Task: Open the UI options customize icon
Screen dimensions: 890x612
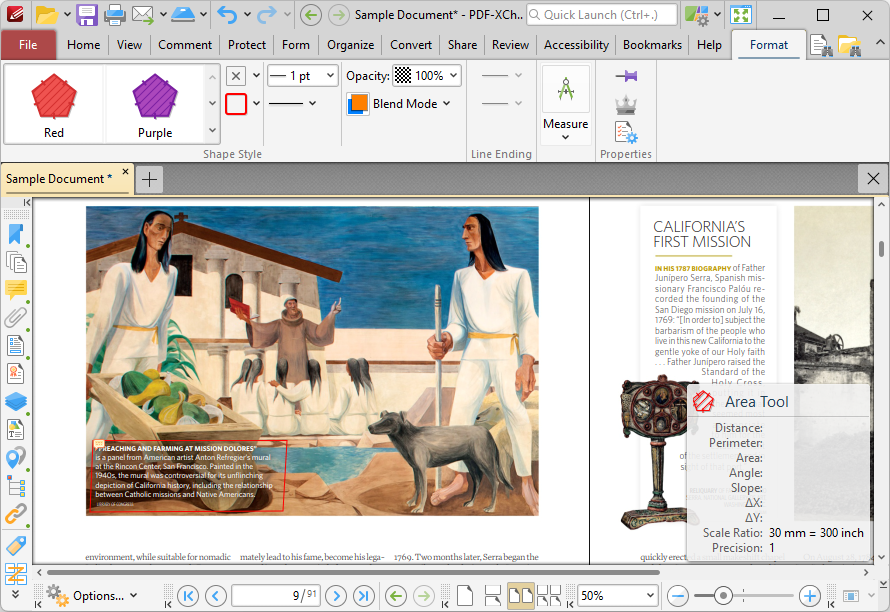Action: click(x=696, y=15)
